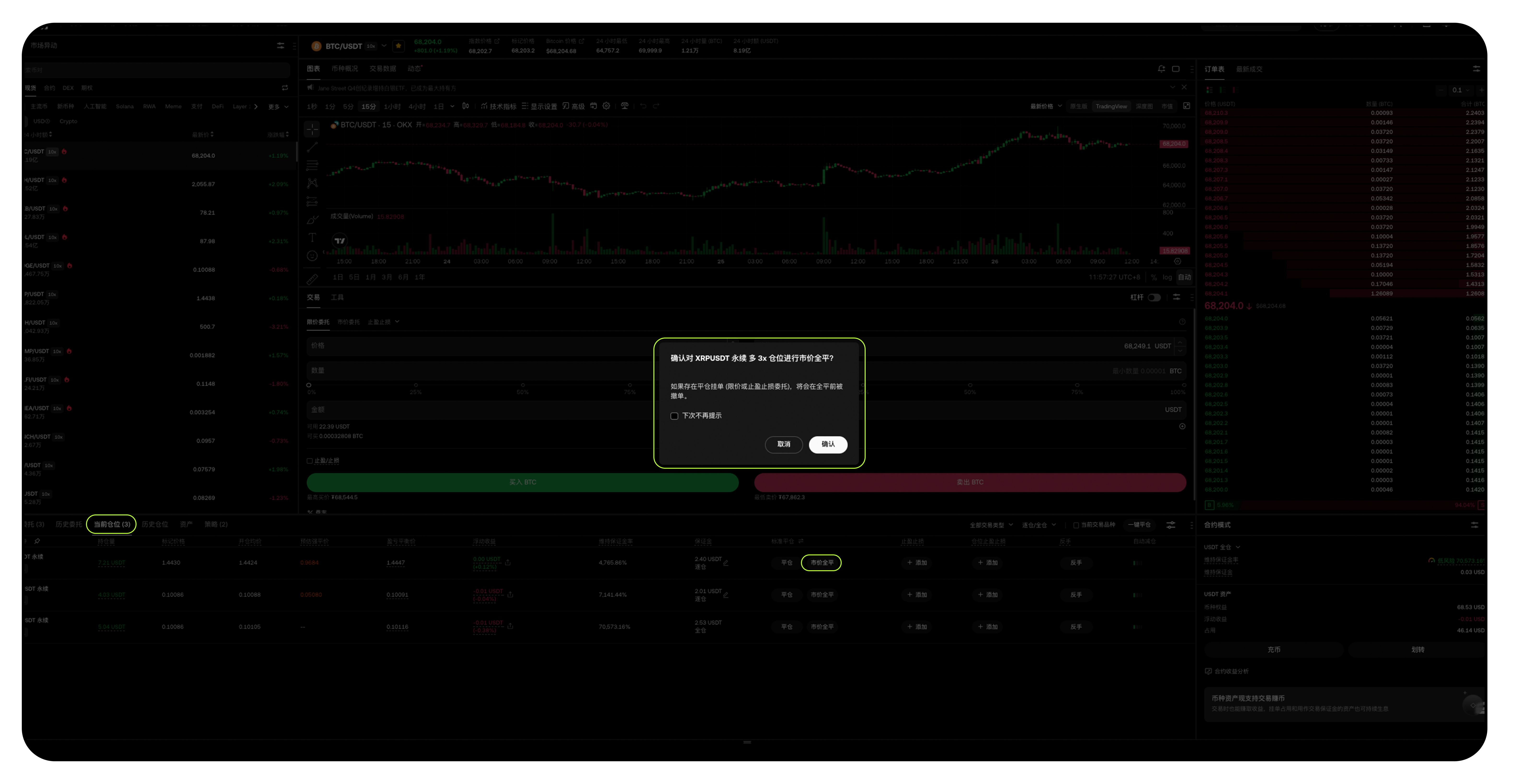Expand chart to fullscreen
Screen dimensions: 1514x784
[x=1187, y=106]
